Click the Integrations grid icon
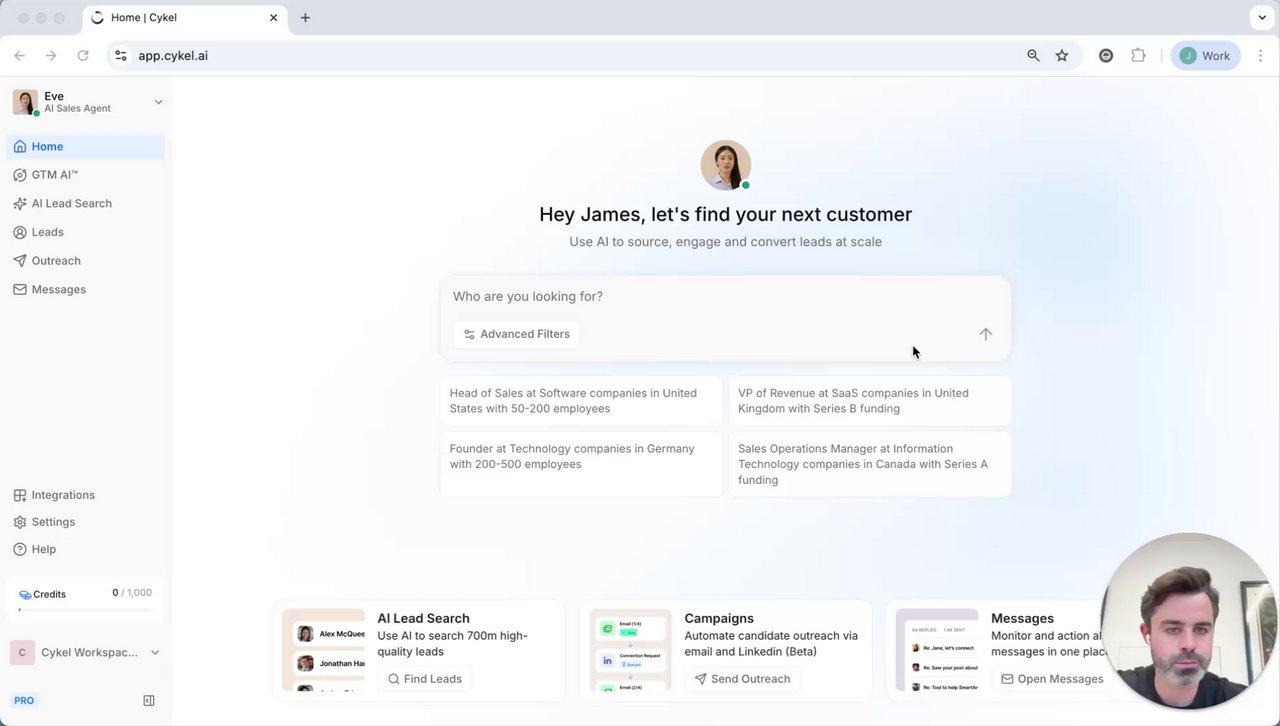The height and width of the screenshot is (726, 1280). [20, 495]
